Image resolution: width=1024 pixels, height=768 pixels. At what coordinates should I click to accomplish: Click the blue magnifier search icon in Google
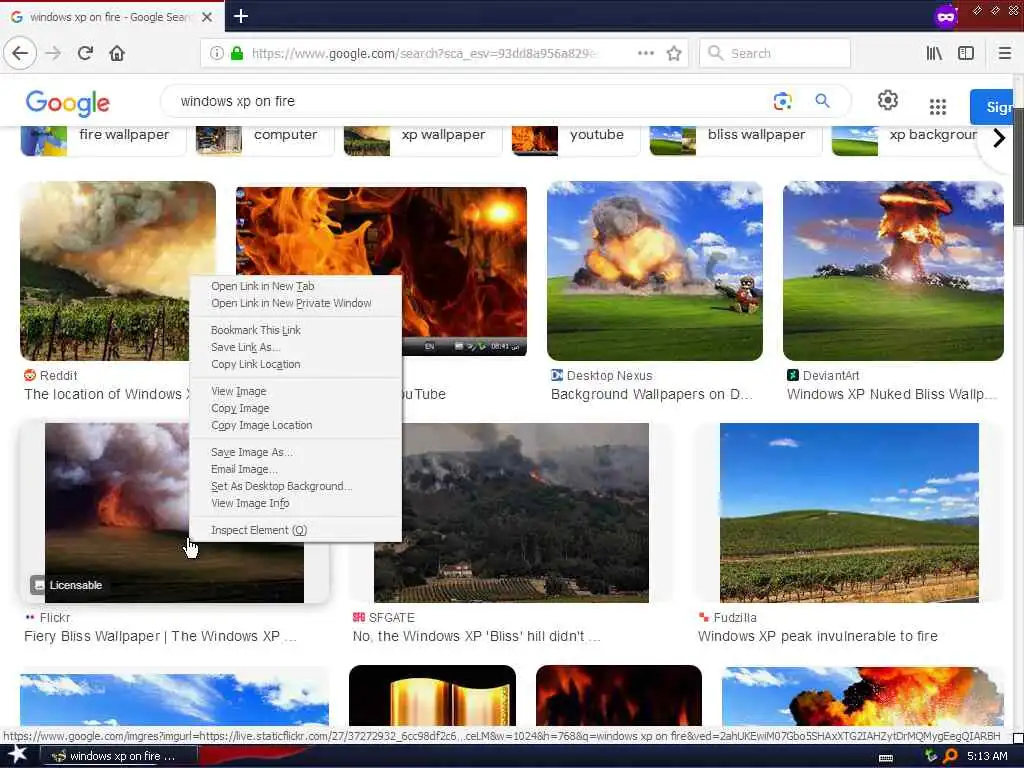coord(822,101)
